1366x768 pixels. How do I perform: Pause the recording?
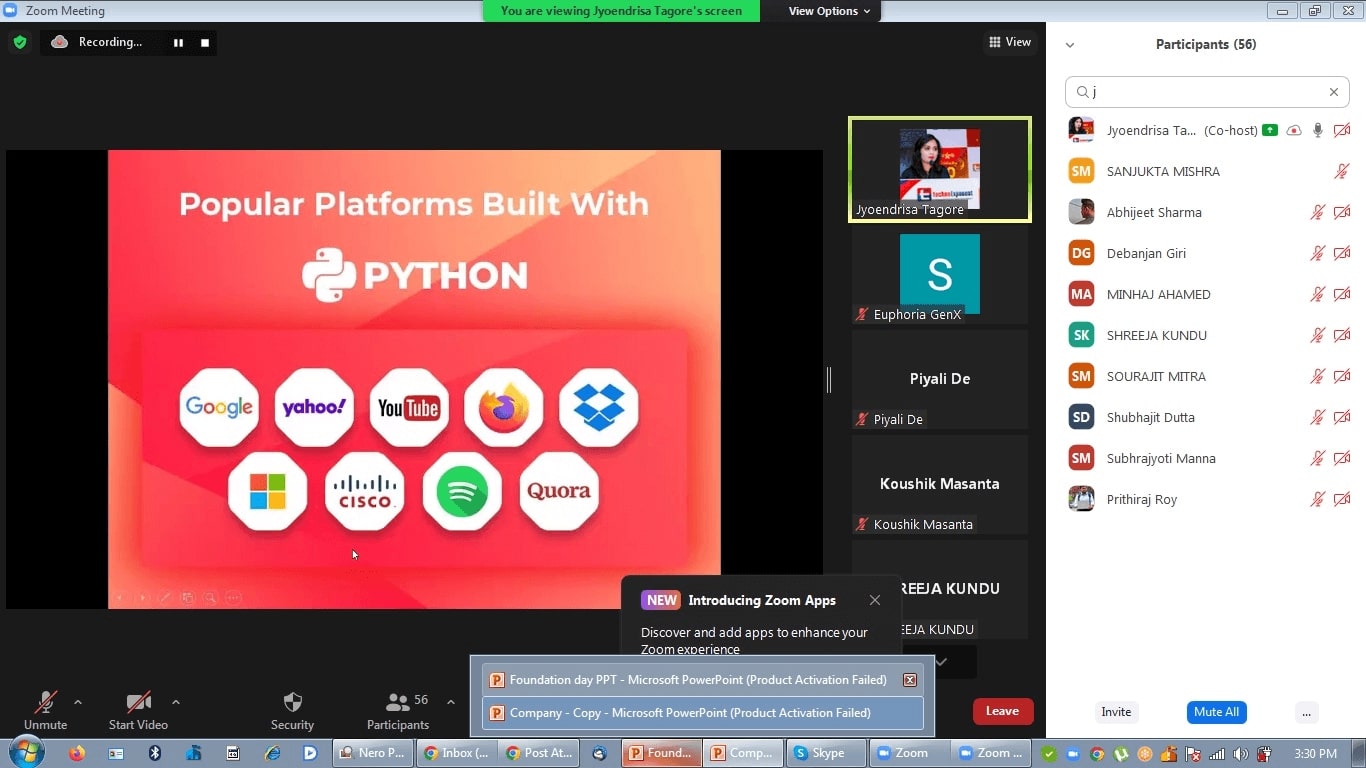[178, 43]
